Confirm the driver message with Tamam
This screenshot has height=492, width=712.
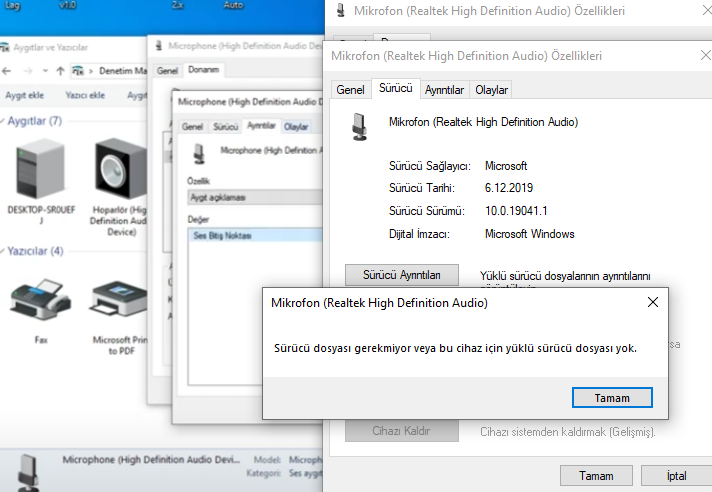[x=612, y=398]
